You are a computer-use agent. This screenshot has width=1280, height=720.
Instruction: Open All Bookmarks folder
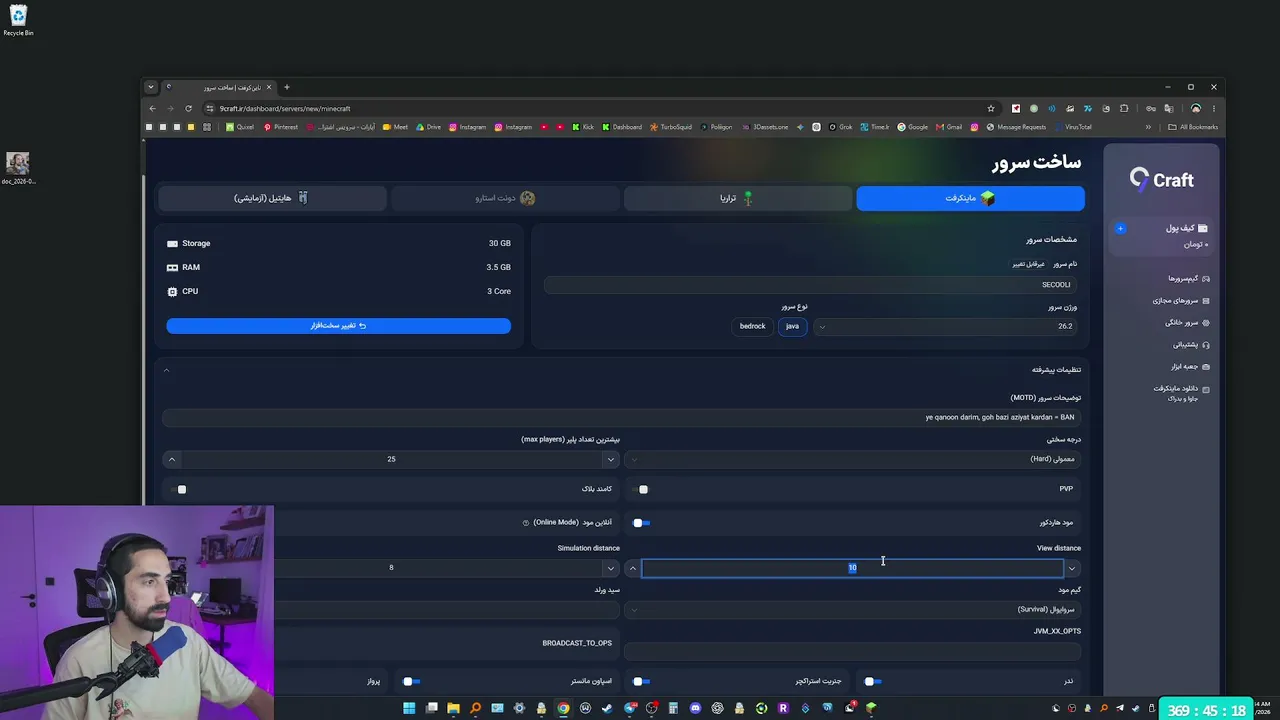click(x=1193, y=127)
